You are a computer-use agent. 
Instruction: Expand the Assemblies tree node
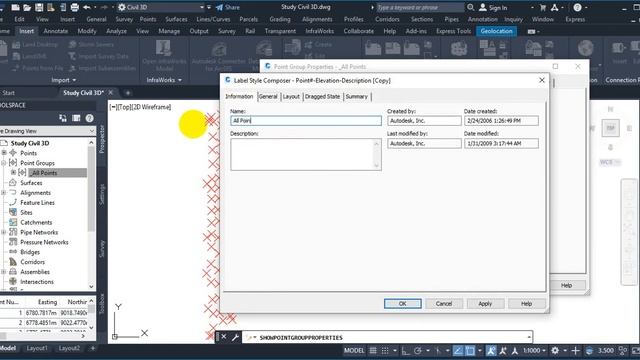(4, 272)
